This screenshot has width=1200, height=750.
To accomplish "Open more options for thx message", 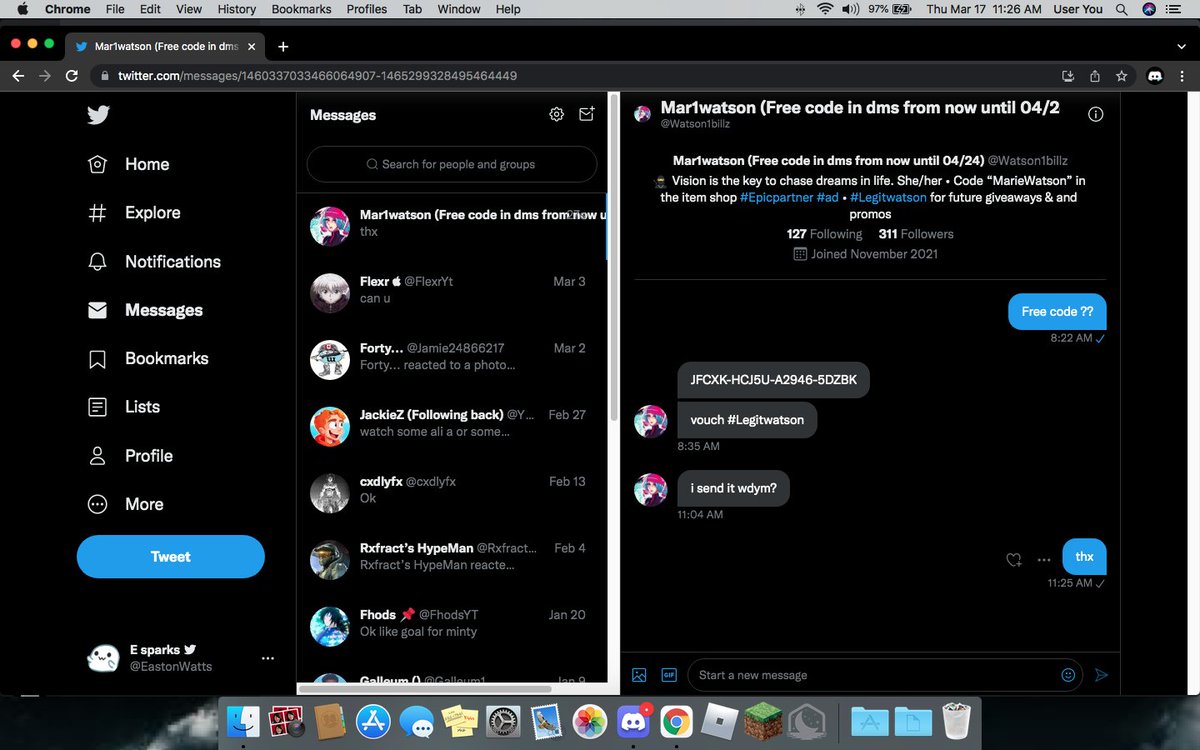I will coord(1044,559).
